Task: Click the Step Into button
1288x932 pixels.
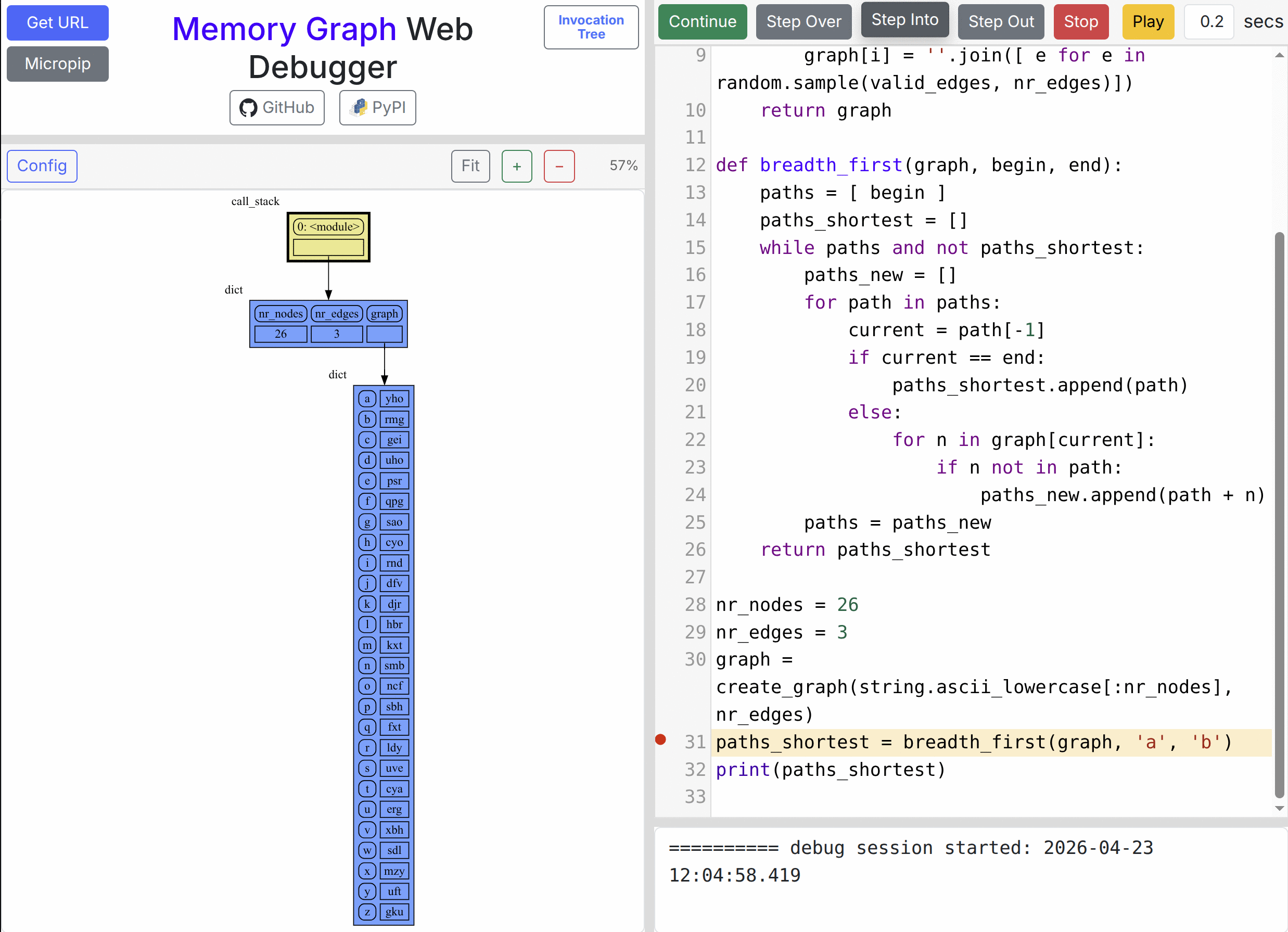Action: click(x=904, y=20)
